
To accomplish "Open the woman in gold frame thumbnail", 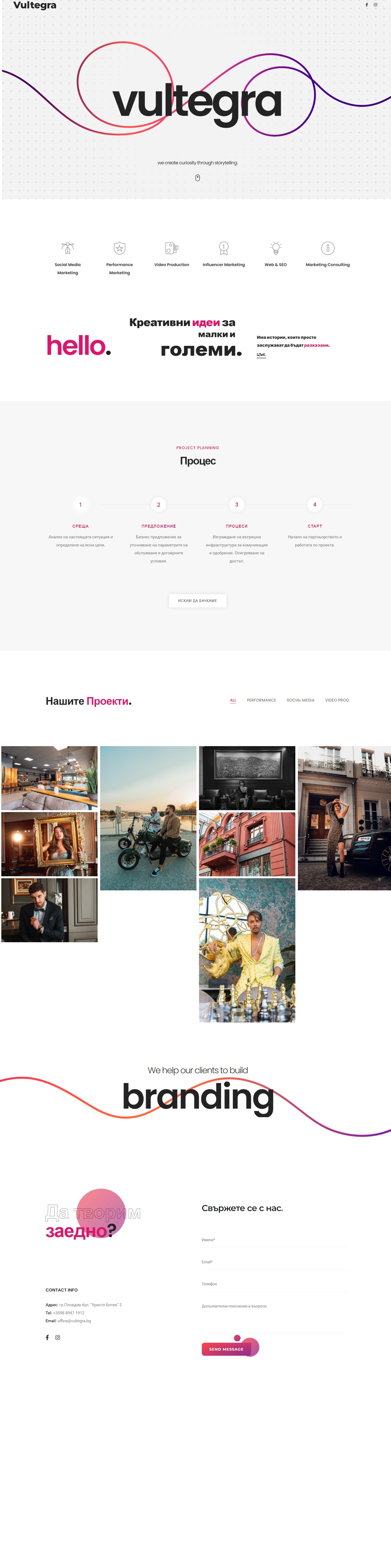I will point(49,844).
